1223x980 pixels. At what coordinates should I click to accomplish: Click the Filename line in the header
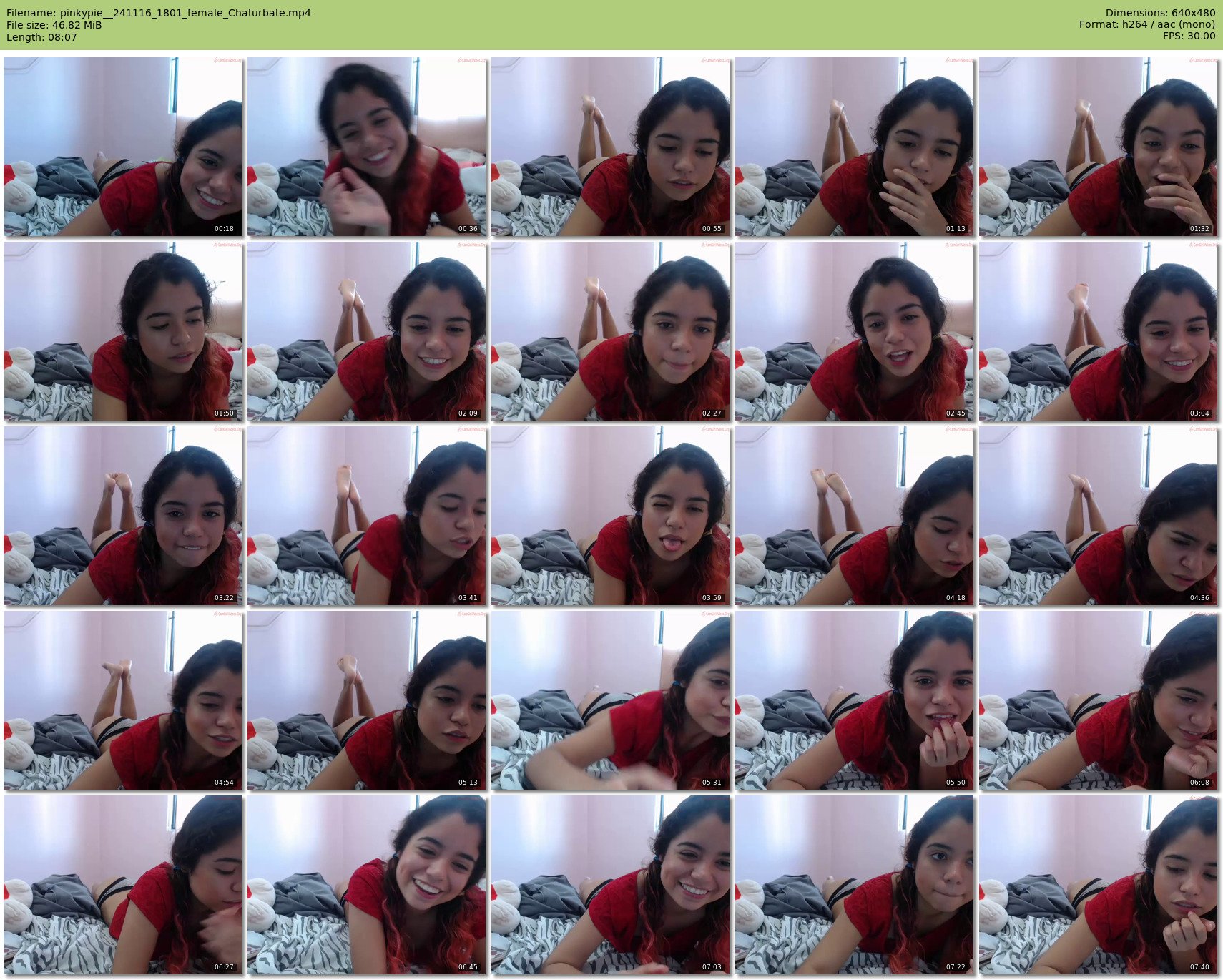[159, 13]
